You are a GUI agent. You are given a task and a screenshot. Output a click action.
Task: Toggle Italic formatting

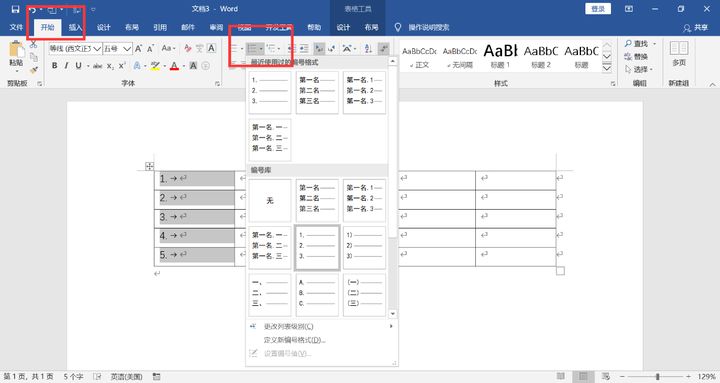tap(66, 66)
